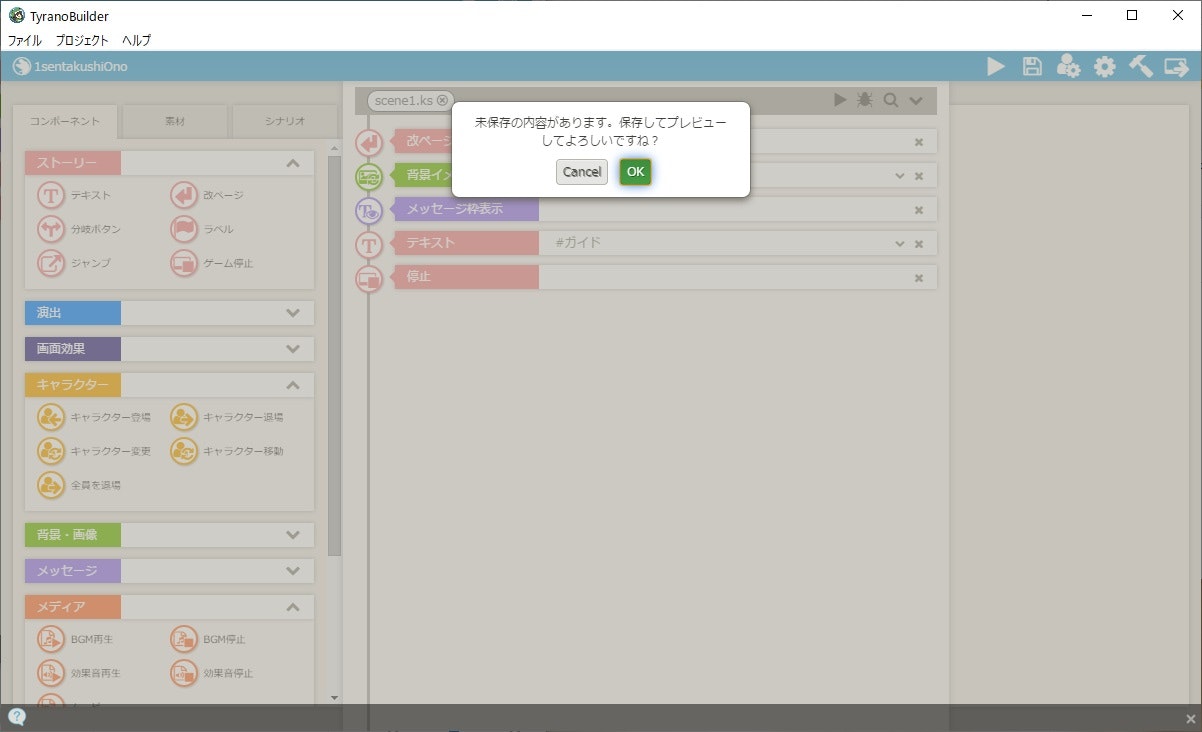
Task: Switch to the シナリオ tab
Action: click(x=285, y=121)
